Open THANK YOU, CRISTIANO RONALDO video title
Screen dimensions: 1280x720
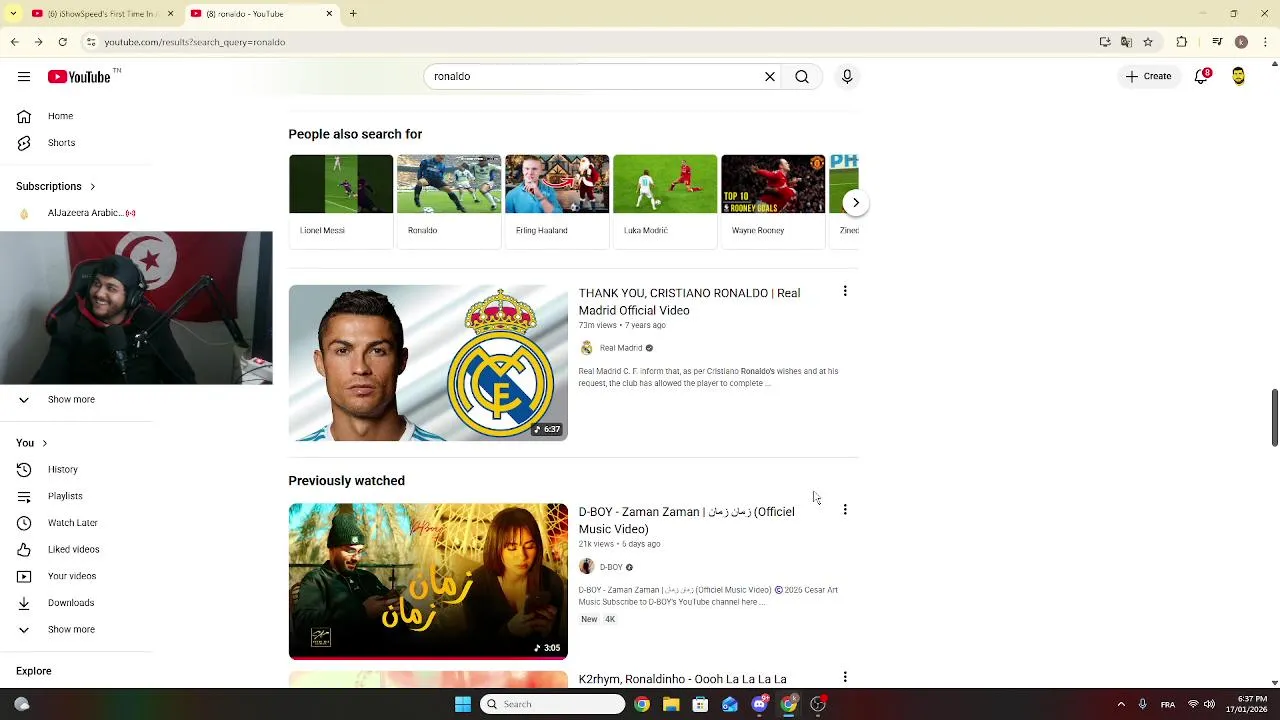(689, 301)
